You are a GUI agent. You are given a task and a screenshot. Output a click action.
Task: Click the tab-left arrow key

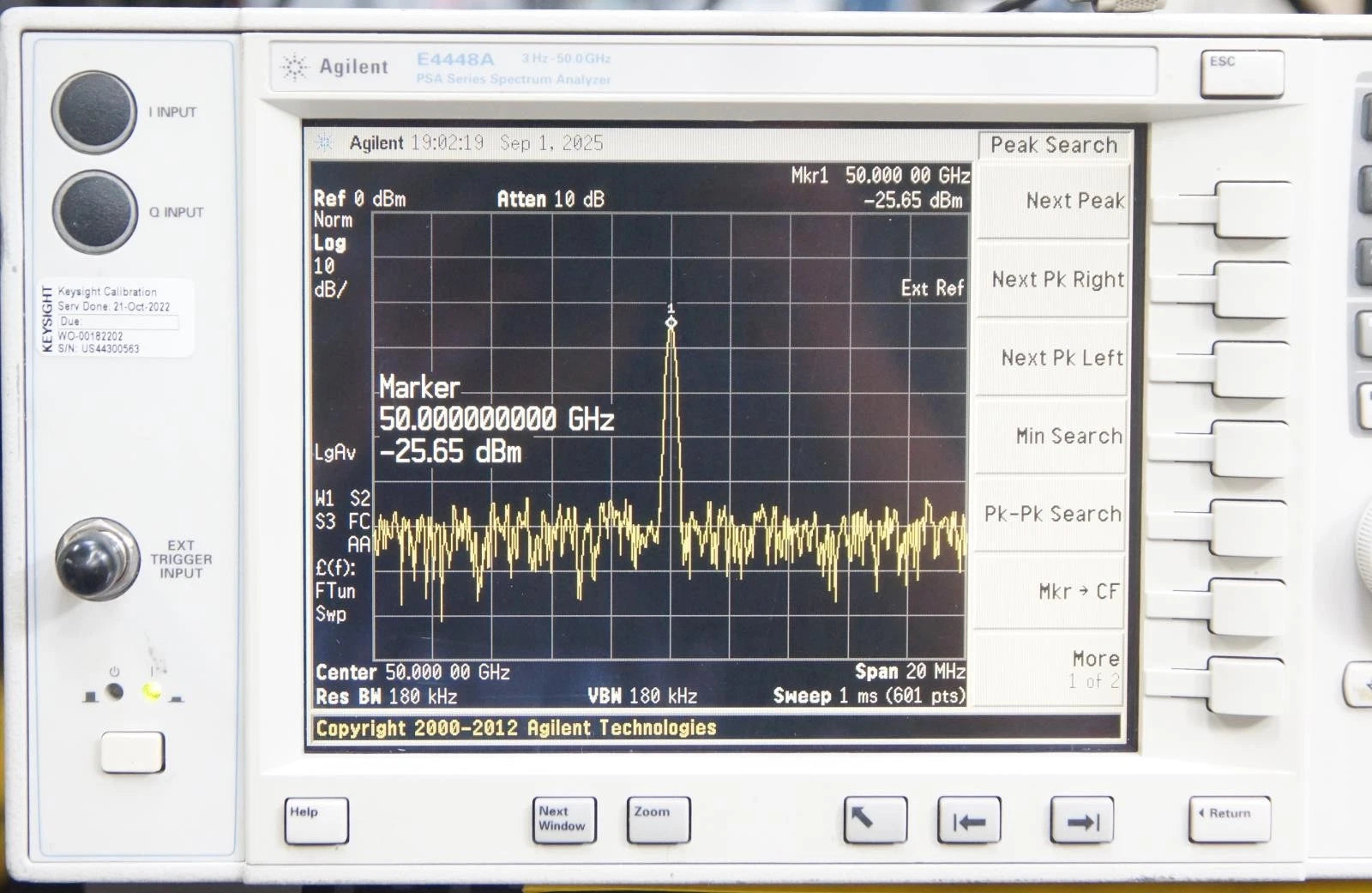[x=970, y=820]
